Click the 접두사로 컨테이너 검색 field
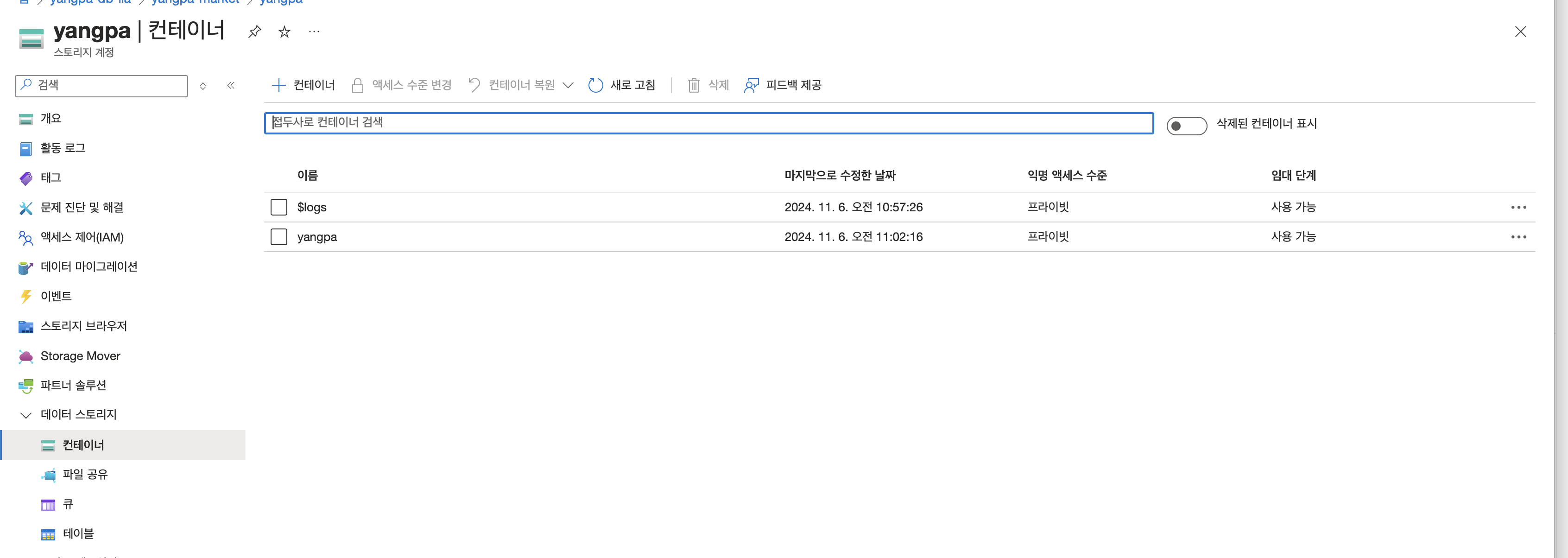The width and height of the screenshot is (1568, 558). point(708,123)
